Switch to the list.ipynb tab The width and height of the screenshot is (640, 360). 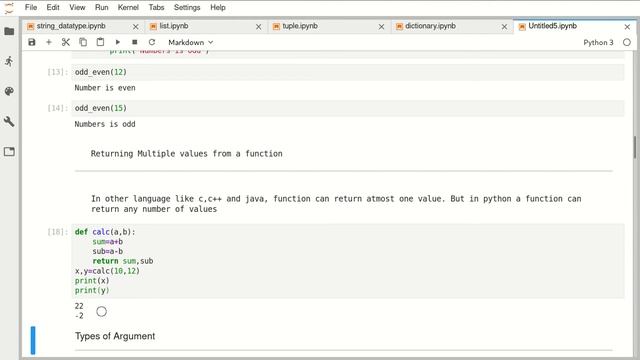174,26
